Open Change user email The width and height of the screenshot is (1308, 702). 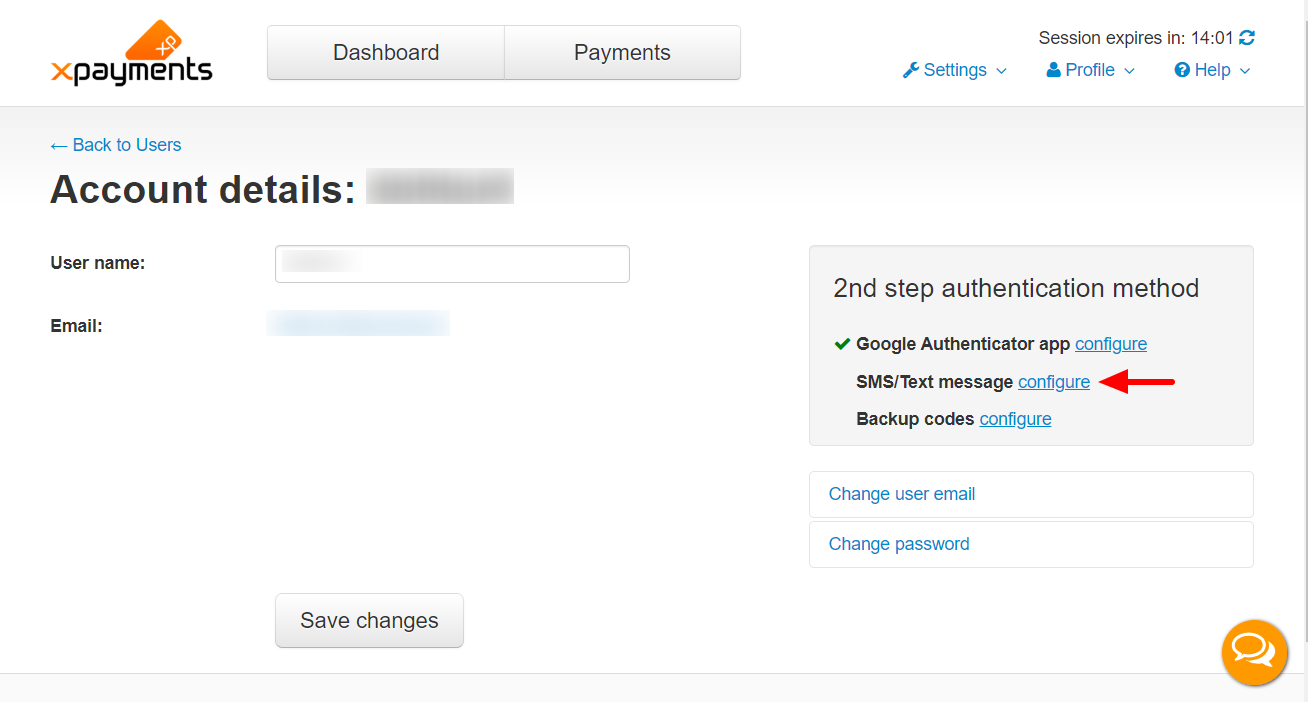coord(1031,494)
